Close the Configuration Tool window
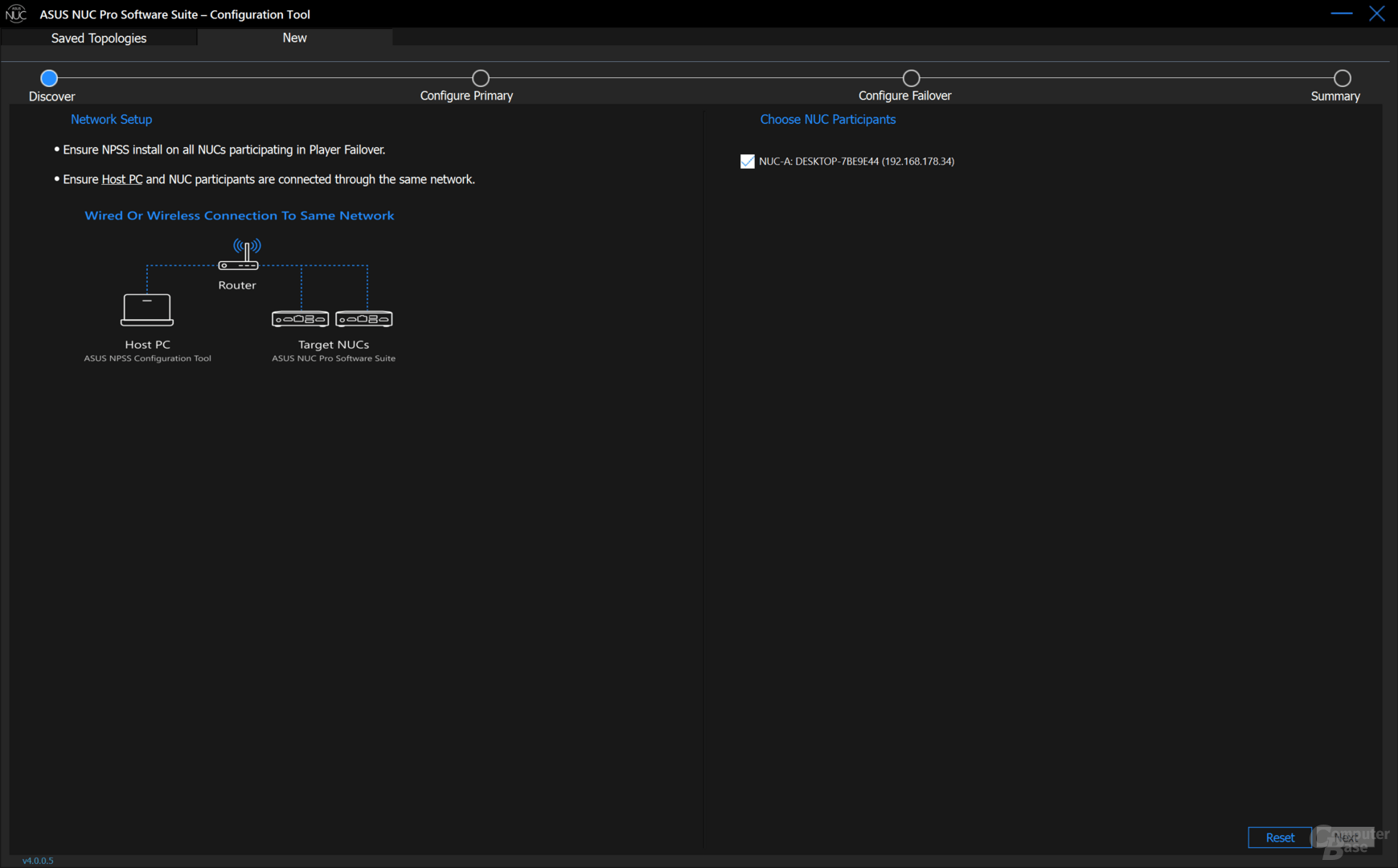 click(1377, 14)
